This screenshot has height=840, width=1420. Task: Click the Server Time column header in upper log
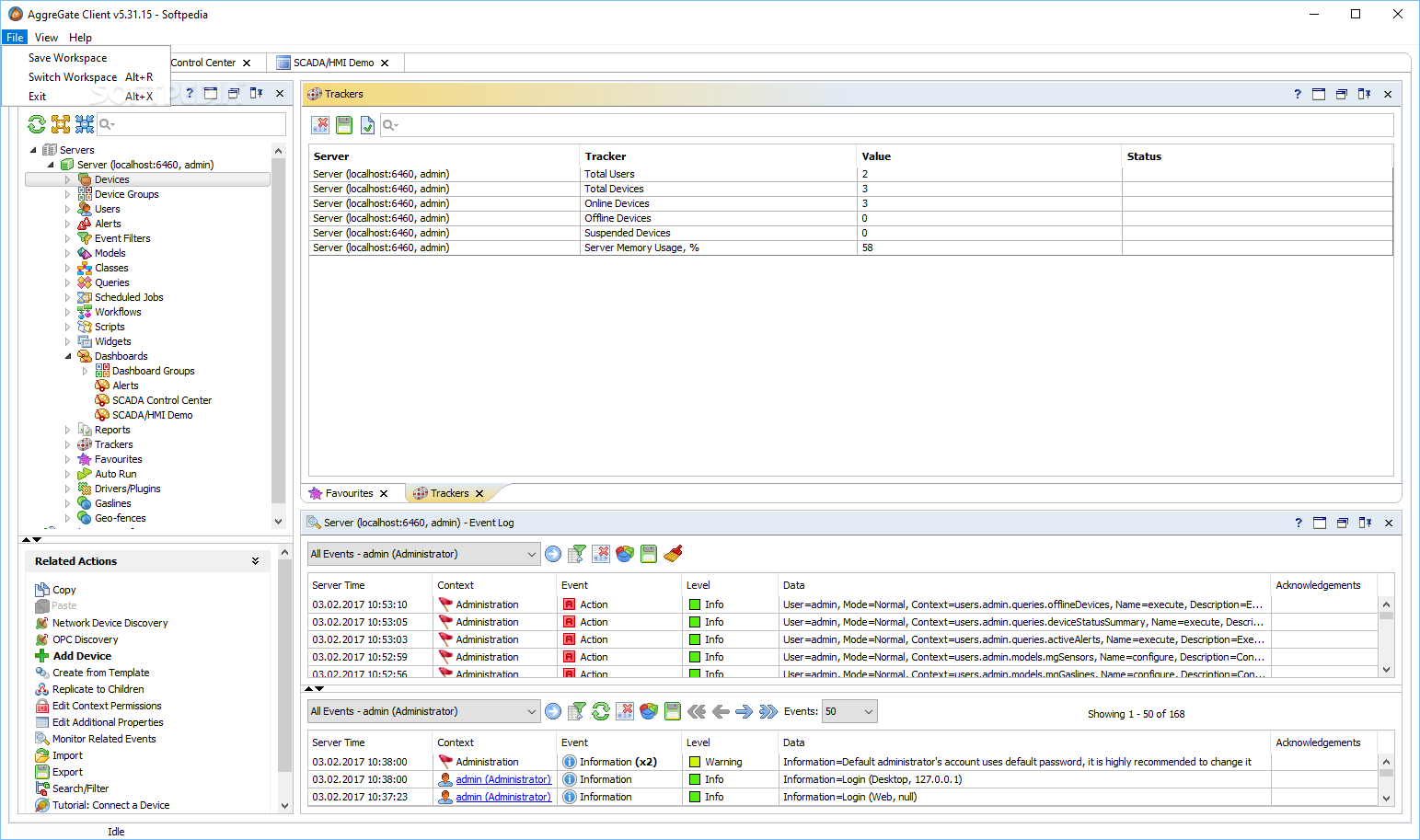tap(370, 585)
